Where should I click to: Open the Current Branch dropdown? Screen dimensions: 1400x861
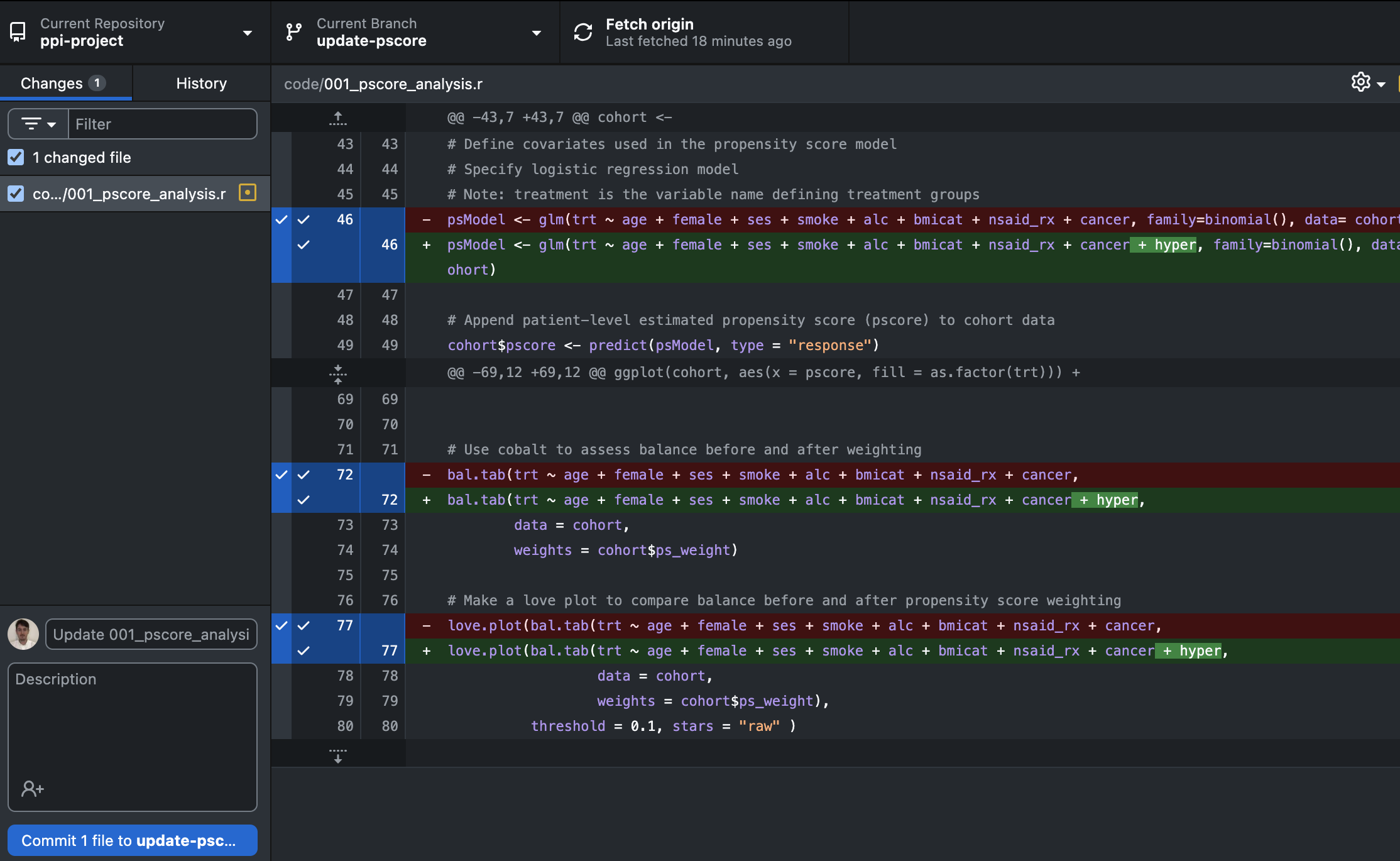click(x=415, y=32)
